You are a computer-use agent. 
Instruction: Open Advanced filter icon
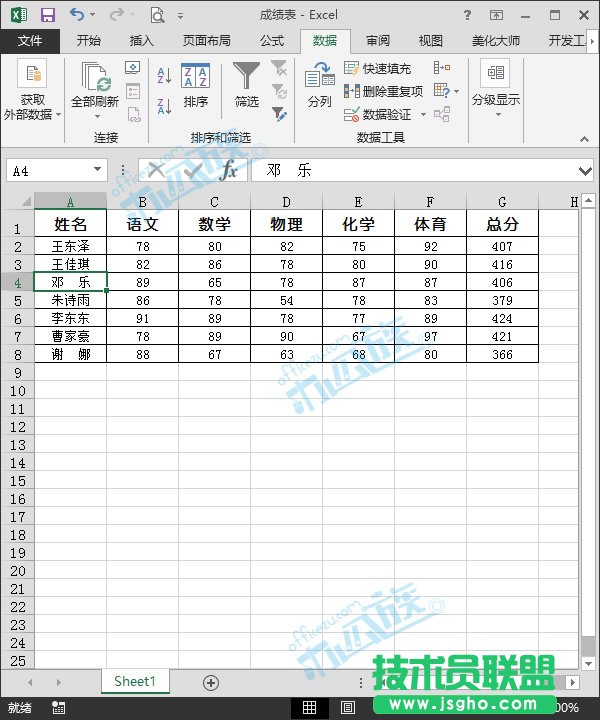point(279,114)
